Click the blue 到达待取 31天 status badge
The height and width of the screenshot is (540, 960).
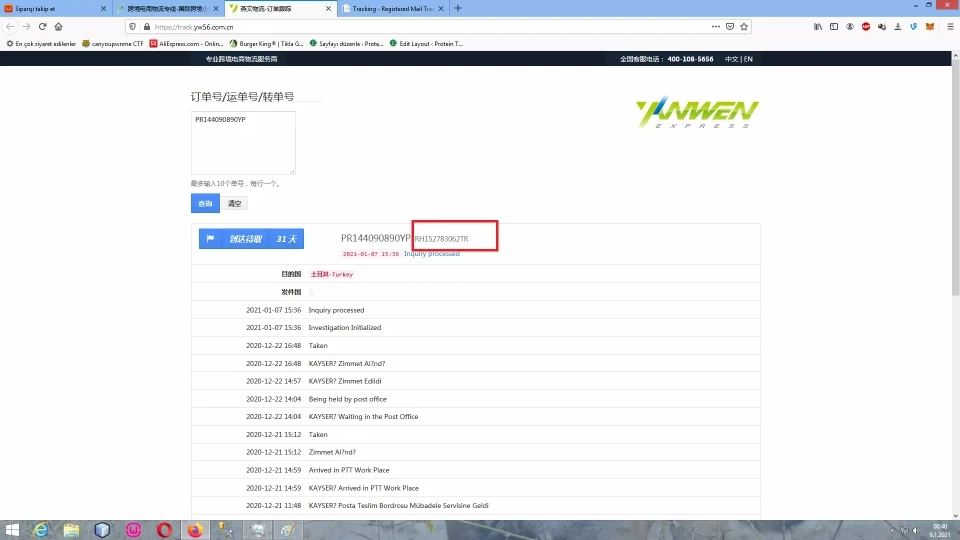[252, 239]
